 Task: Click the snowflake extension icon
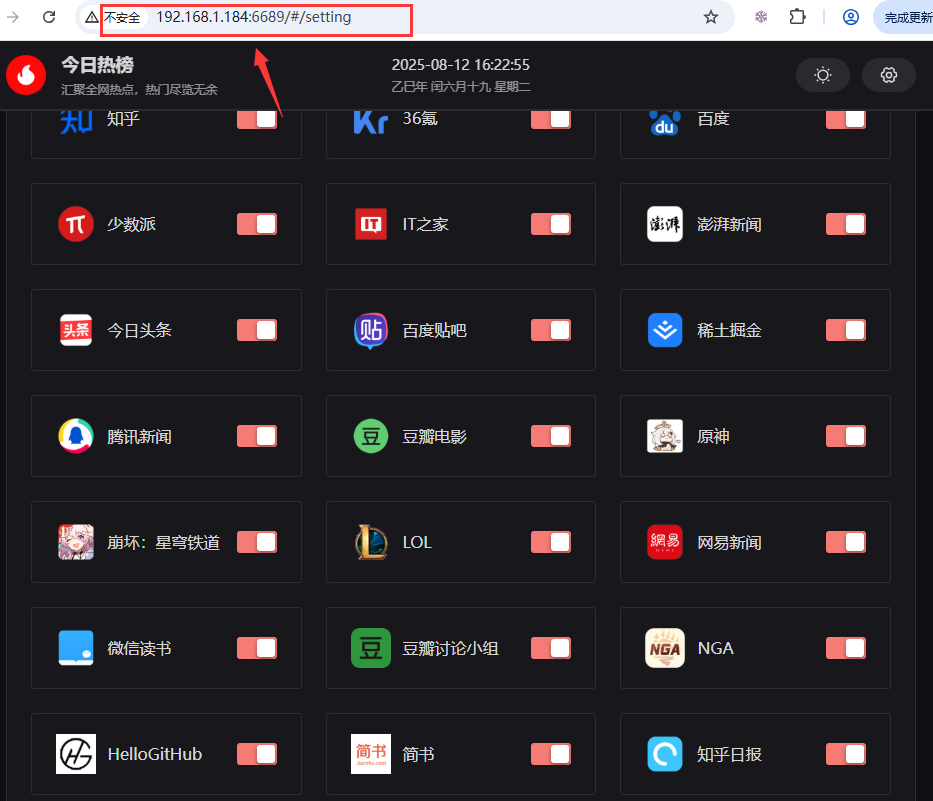point(761,17)
